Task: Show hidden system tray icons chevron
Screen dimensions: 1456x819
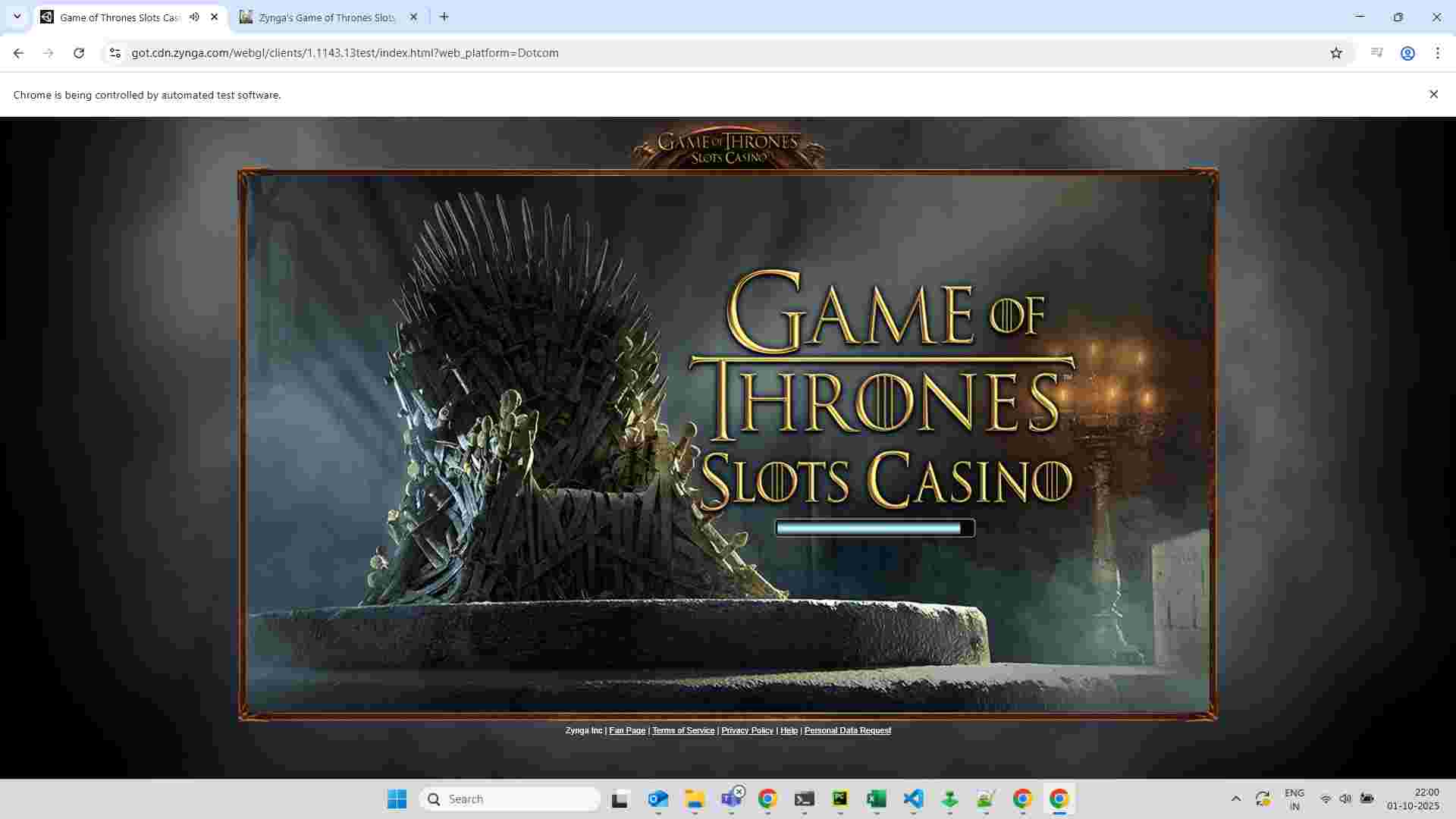Action: coord(1235,799)
